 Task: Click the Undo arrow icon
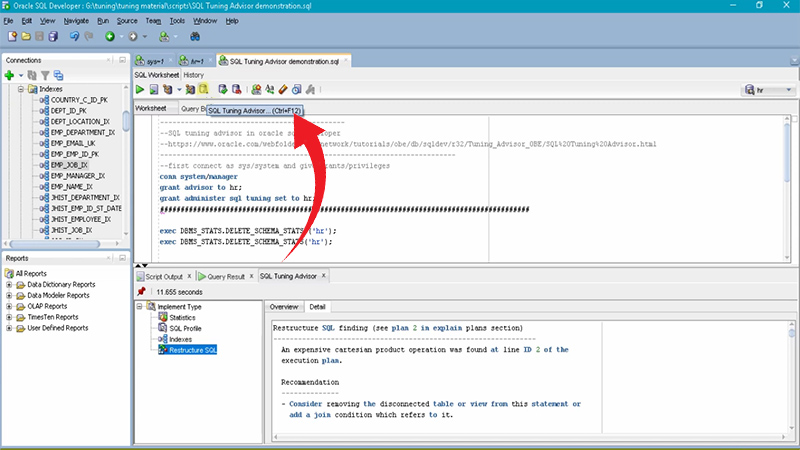tap(74, 37)
